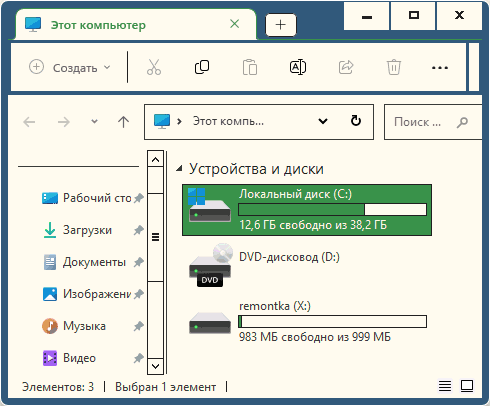Open the three-dots more options menu
Viewport: 490px width, 406px height.
point(440,68)
